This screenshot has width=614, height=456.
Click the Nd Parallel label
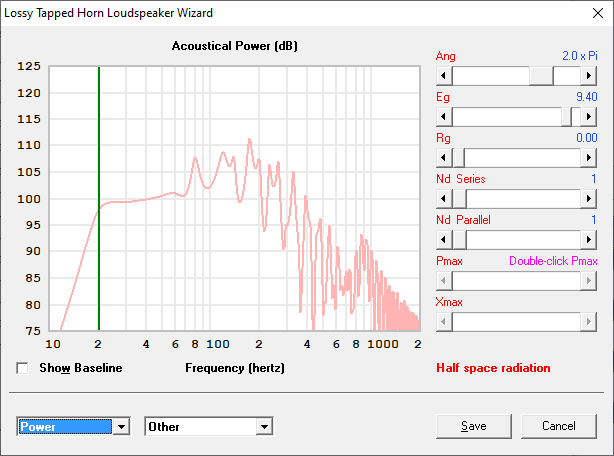(x=463, y=220)
